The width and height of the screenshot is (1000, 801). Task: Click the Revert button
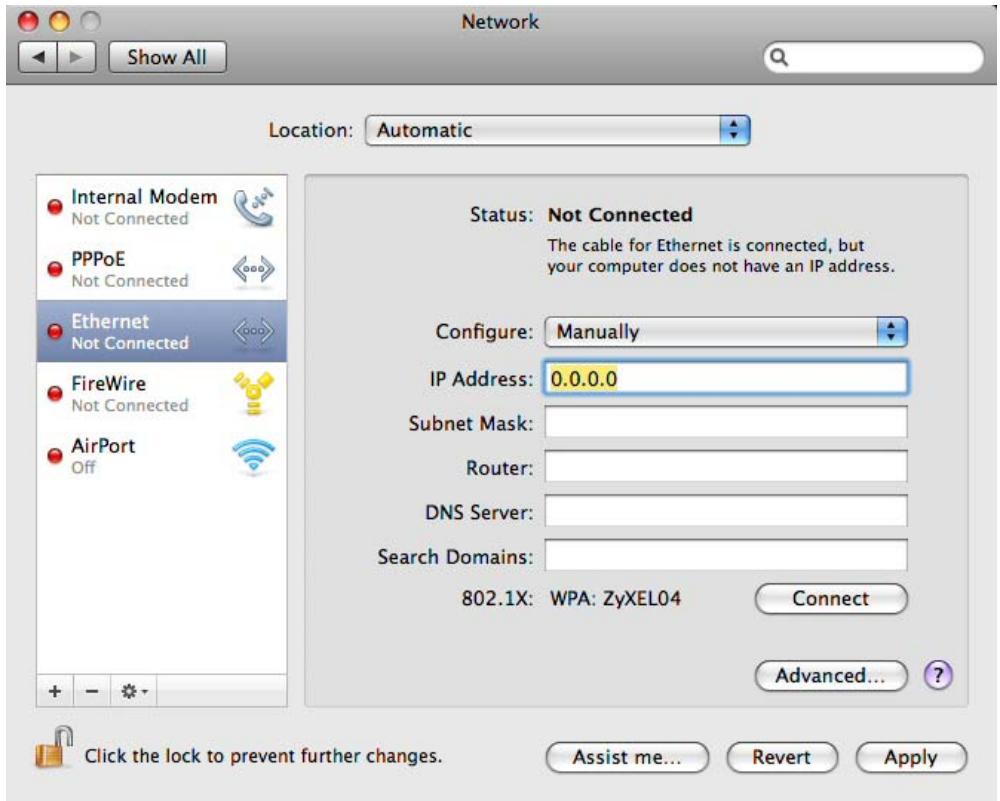pyautogui.click(x=782, y=757)
